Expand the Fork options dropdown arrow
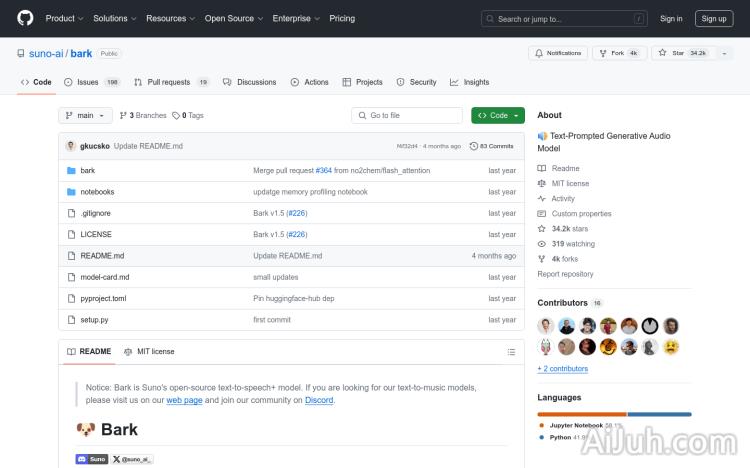 tap(634, 53)
